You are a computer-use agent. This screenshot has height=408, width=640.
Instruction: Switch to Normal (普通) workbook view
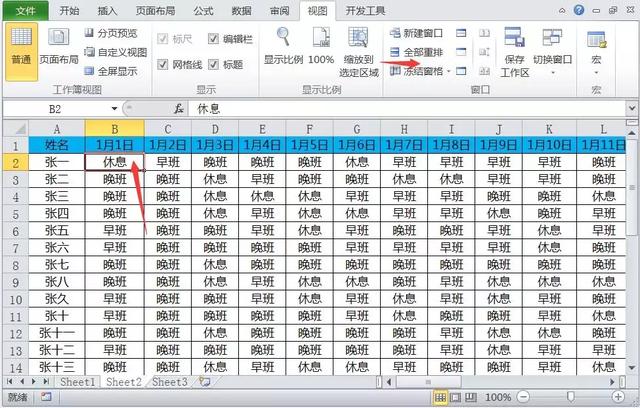21,51
